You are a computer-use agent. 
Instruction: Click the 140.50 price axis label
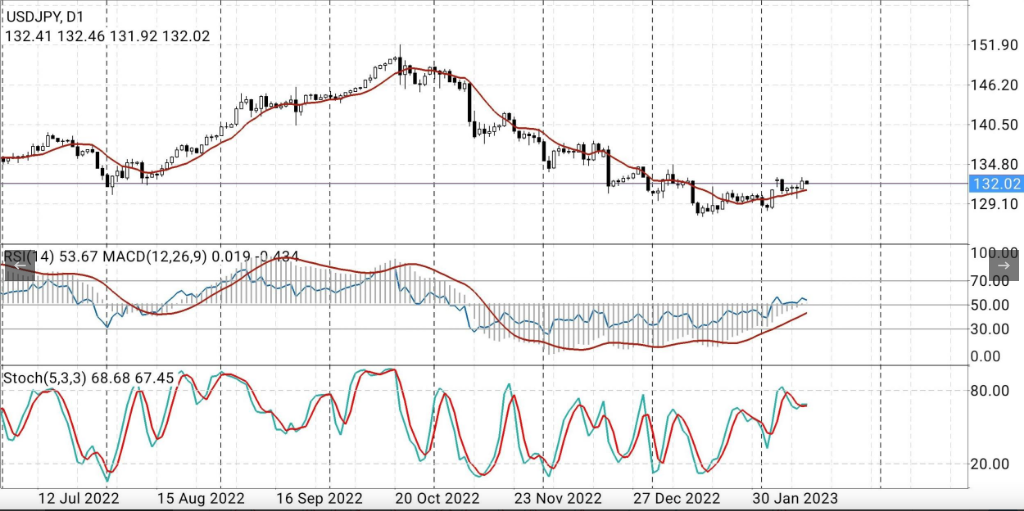point(994,125)
